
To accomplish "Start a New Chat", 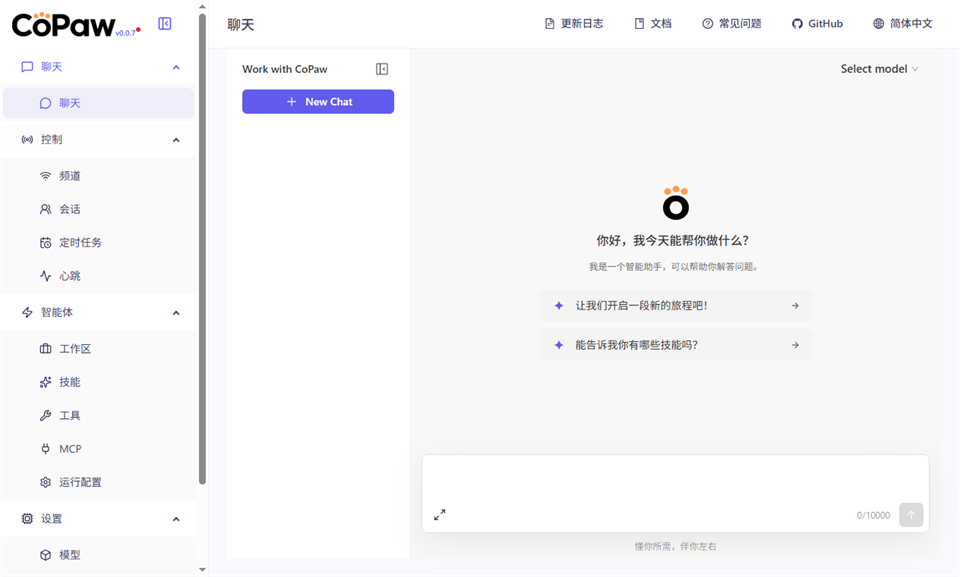I will tap(318, 102).
